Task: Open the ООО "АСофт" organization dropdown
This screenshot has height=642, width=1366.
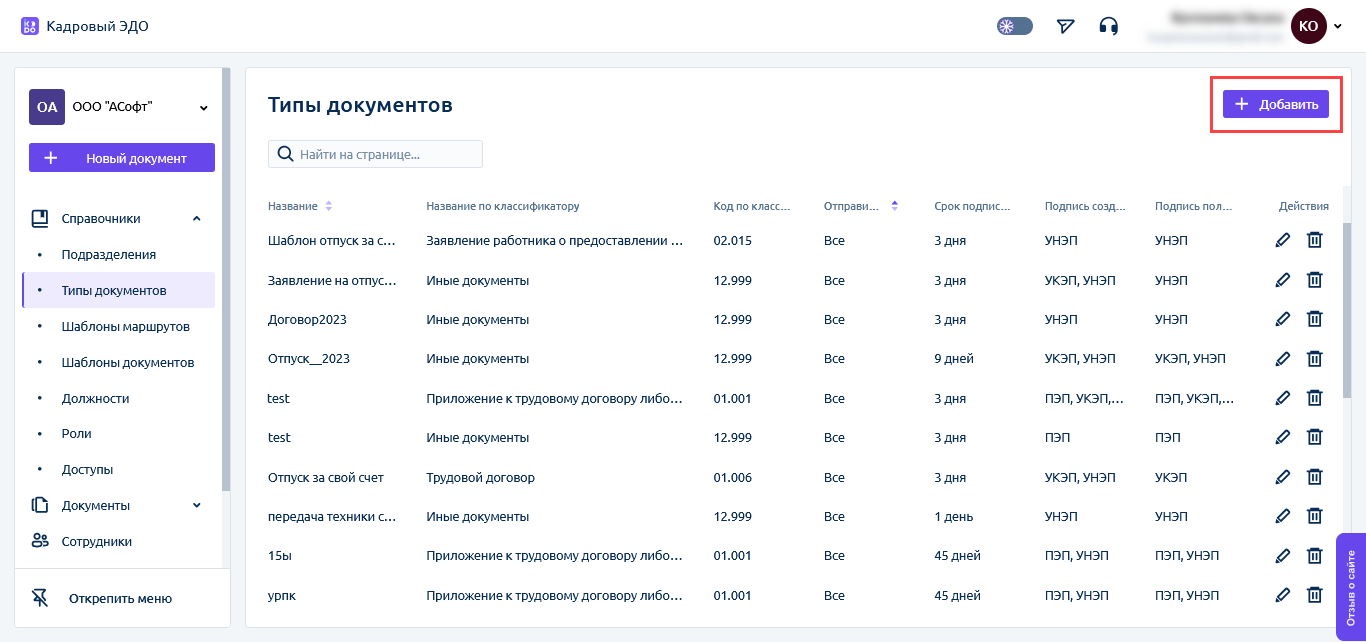Action: (x=203, y=107)
